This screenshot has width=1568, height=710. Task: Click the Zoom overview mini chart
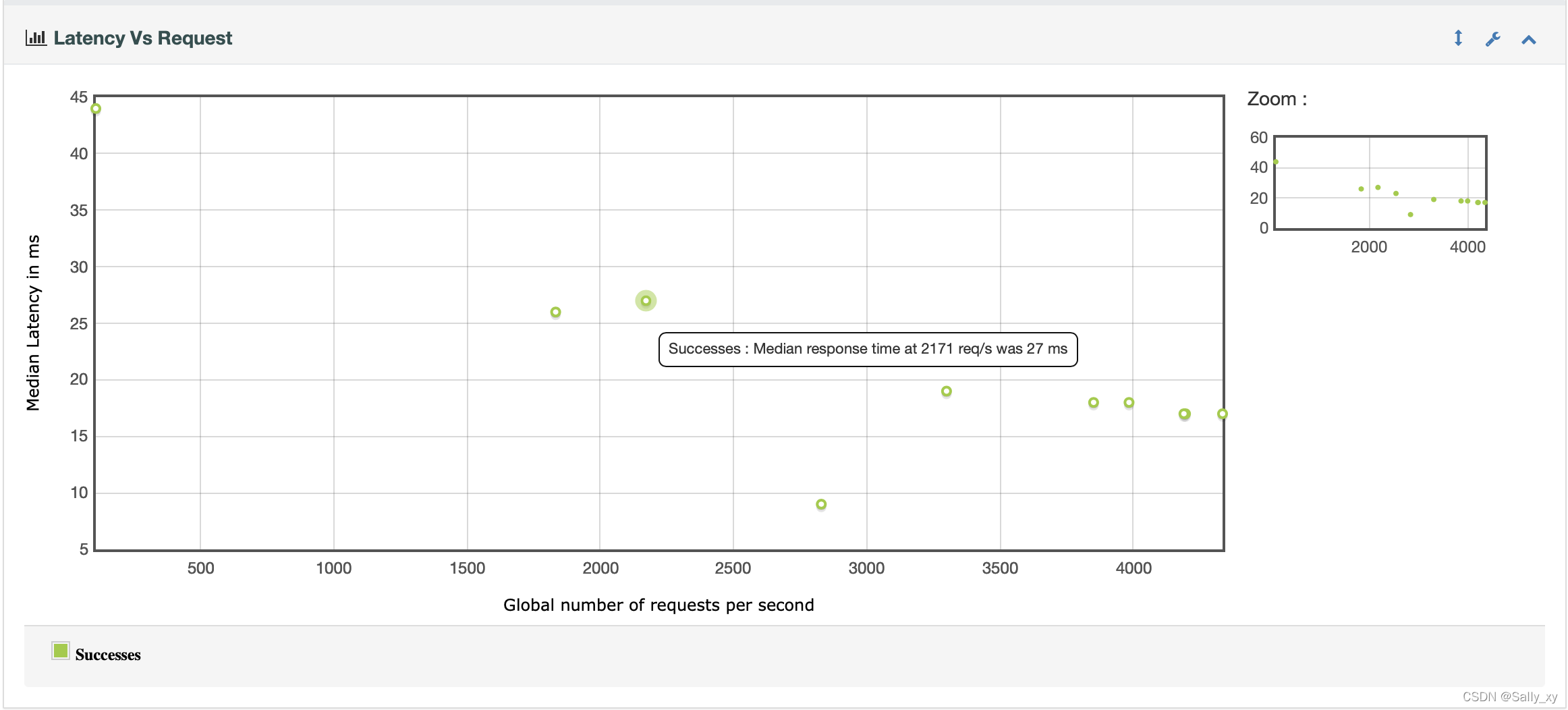coord(1380,183)
